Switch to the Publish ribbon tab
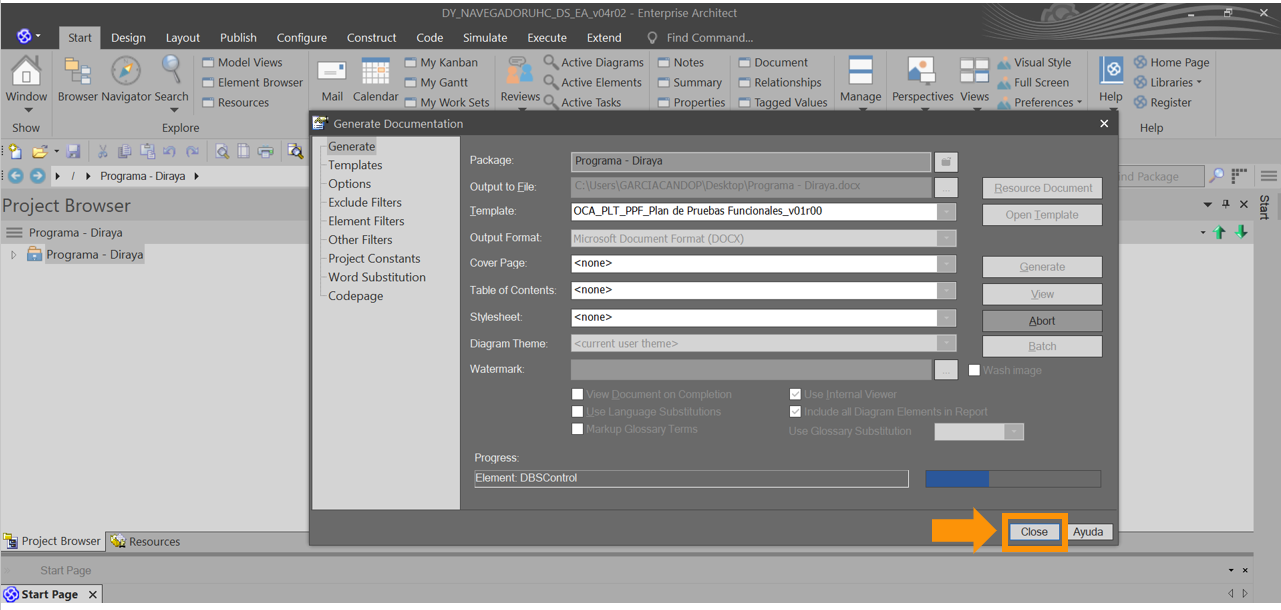The image size is (1281, 610). click(x=238, y=38)
